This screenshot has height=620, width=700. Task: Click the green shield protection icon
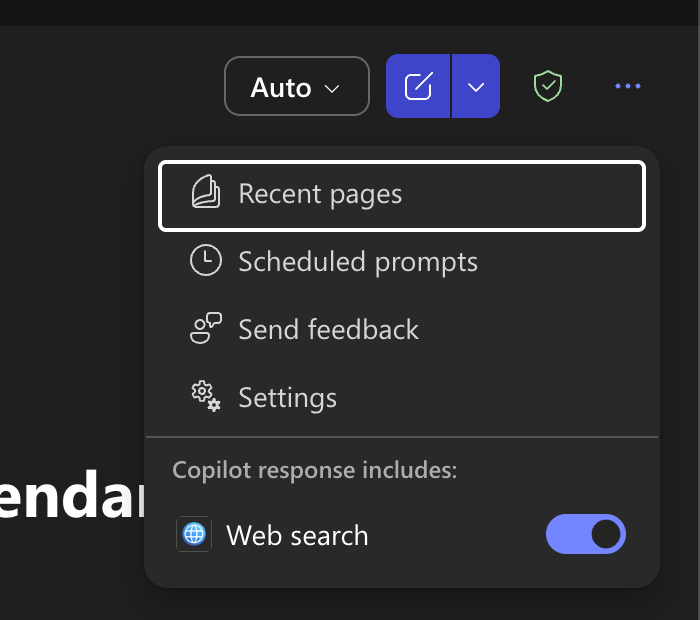(x=547, y=86)
